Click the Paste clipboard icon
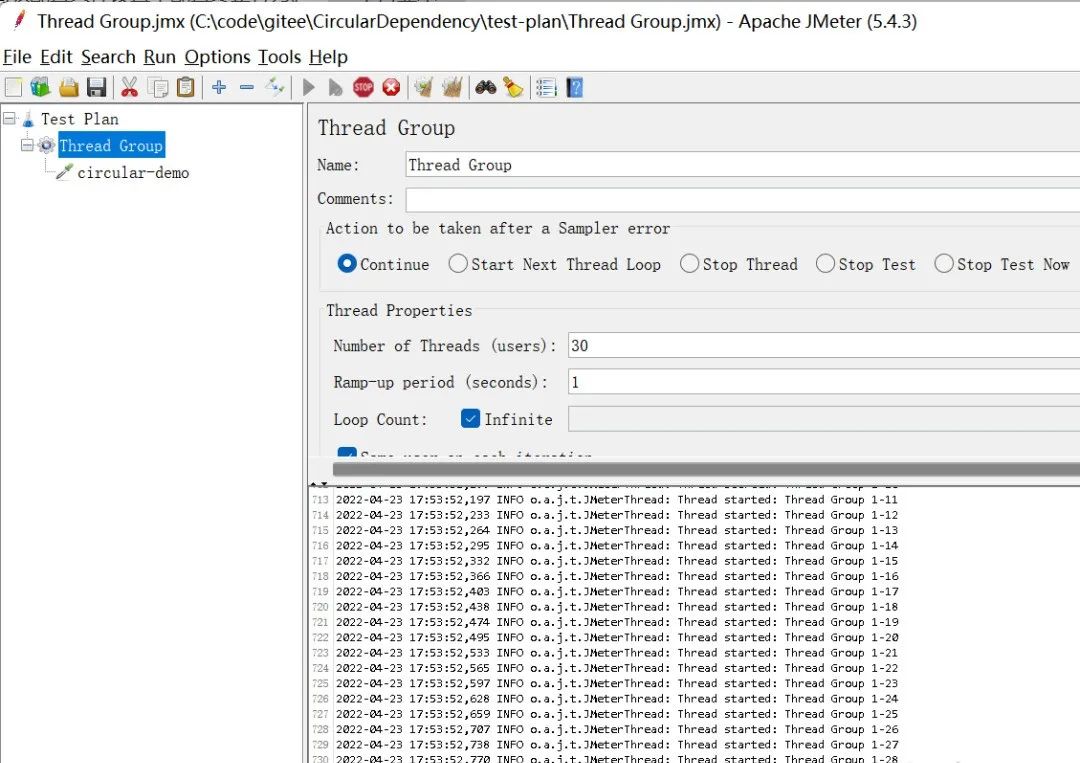The image size is (1080, 763). [186, 87]
